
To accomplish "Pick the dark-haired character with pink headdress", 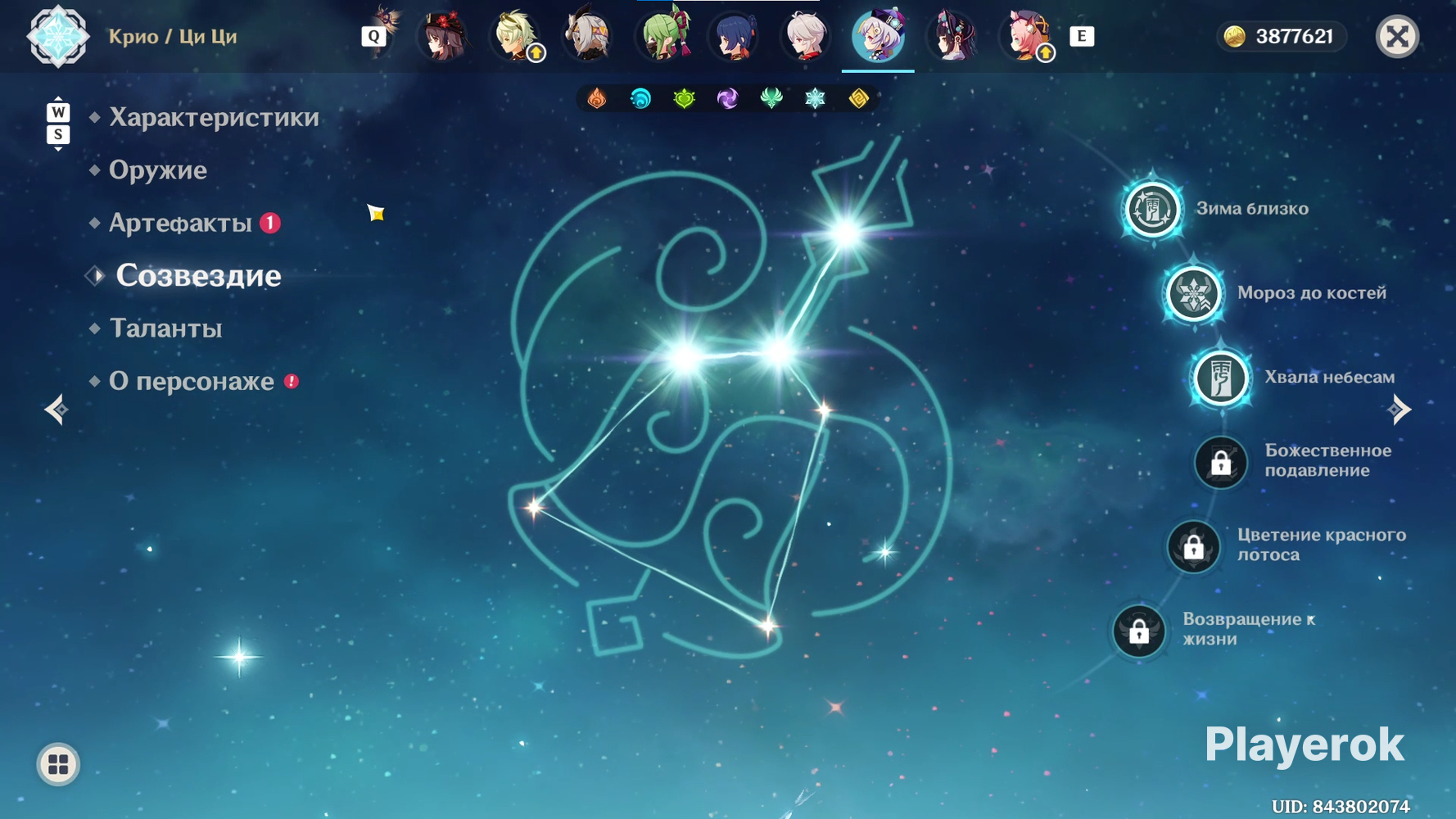I will click(951, 36).
